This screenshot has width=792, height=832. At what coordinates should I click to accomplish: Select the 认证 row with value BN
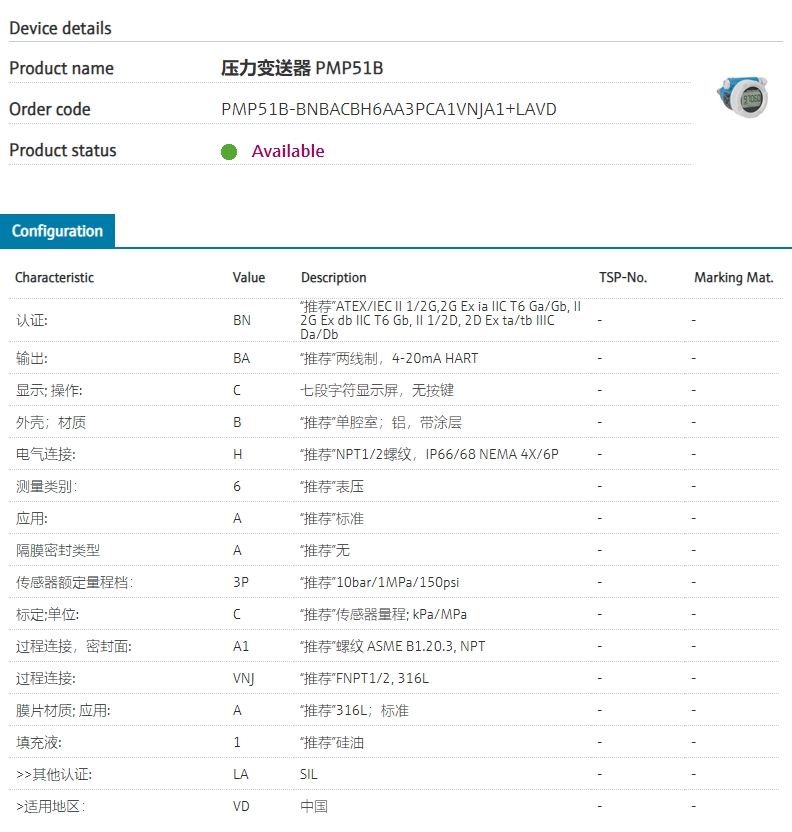[394, 320]
